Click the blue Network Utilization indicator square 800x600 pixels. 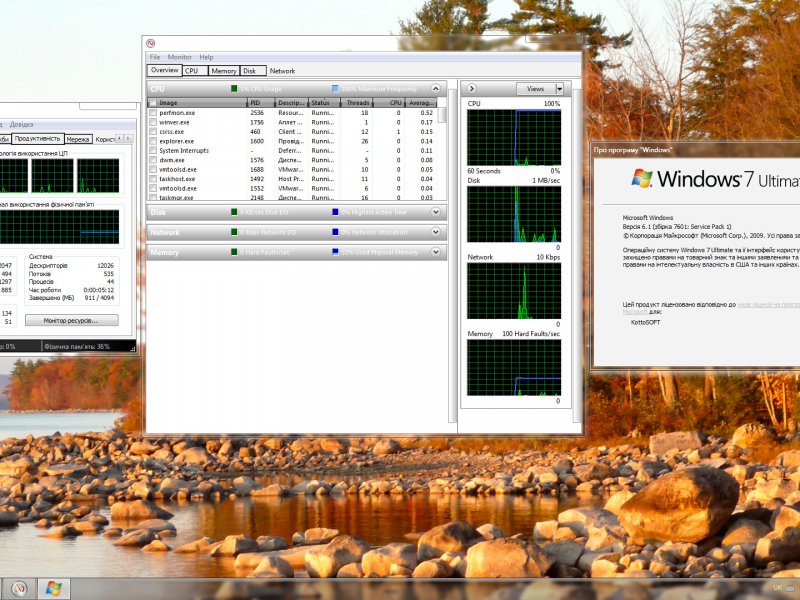coord(335,232)
